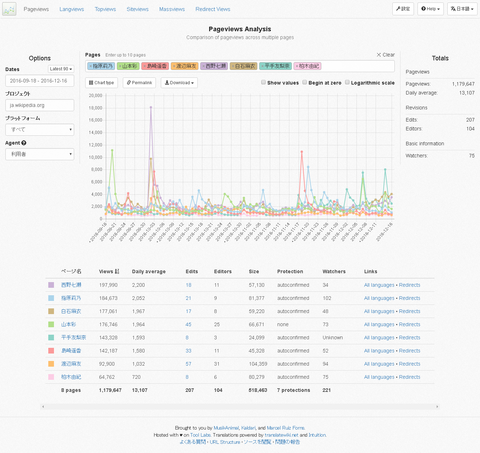Open the MusikAnimal footer link
This screenshot has height=453, width=480.
pos(226,428)
